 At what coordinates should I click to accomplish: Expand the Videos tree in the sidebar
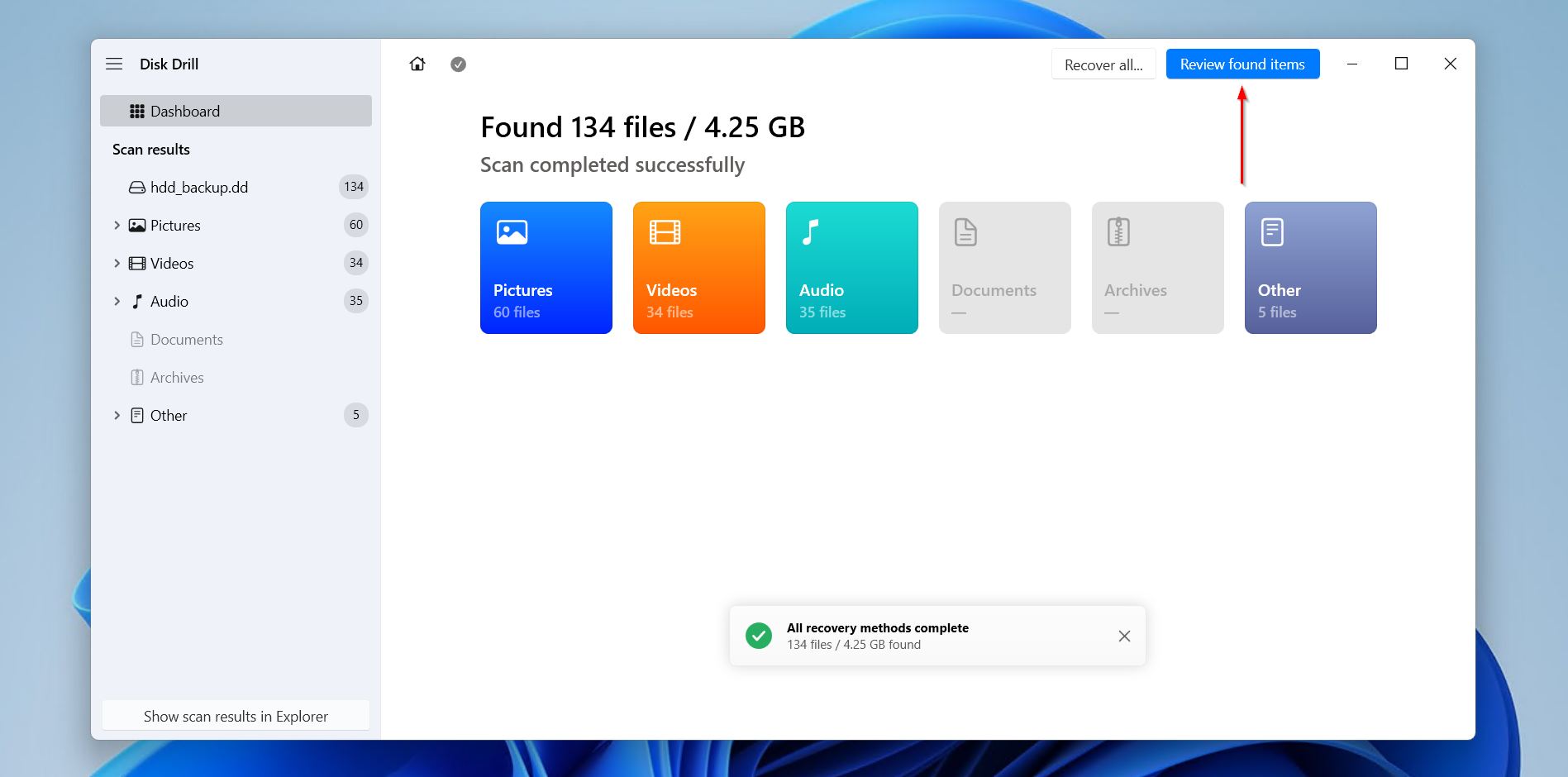tap(117, 263)
